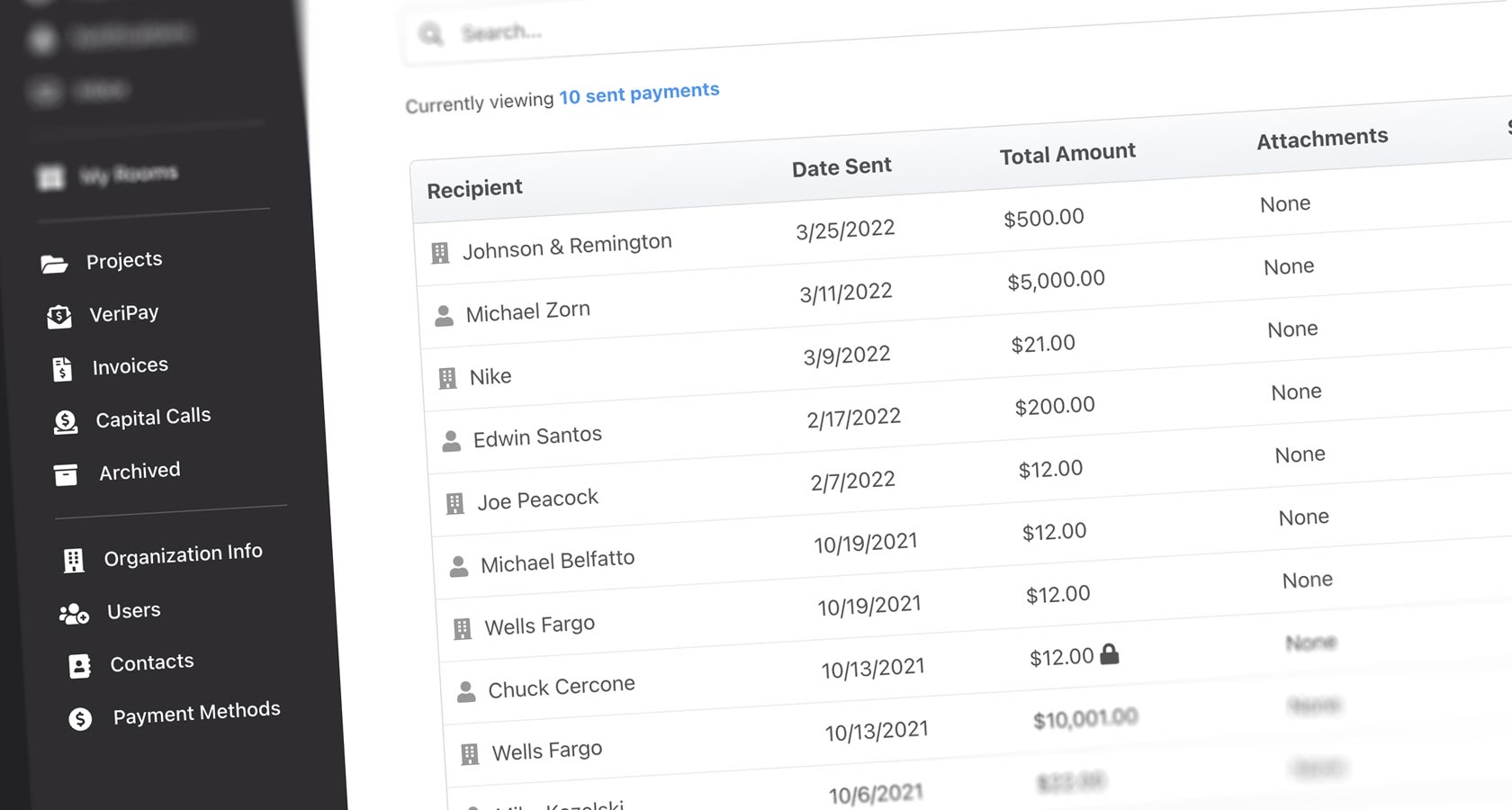This screenshot has width=1512, height=810.
Task: Click the Archived box icon
Action: (66, 474)
